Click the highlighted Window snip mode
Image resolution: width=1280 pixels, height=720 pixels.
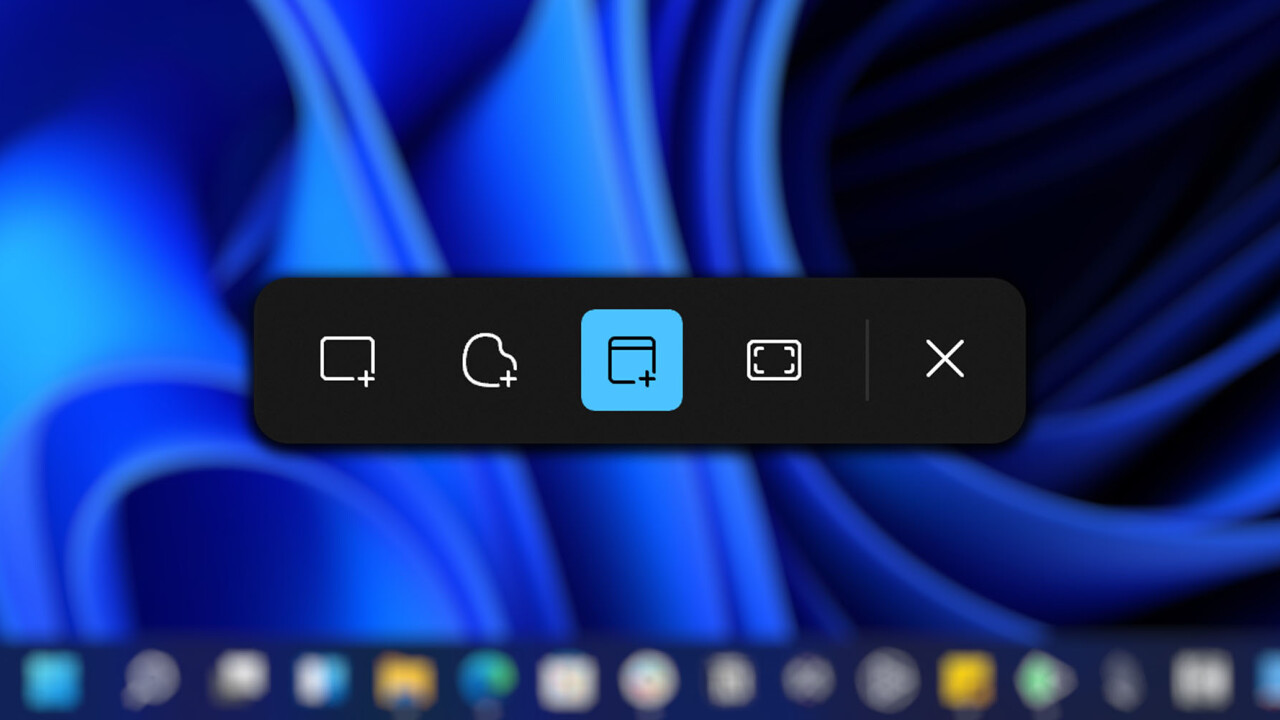pos(632,360)
